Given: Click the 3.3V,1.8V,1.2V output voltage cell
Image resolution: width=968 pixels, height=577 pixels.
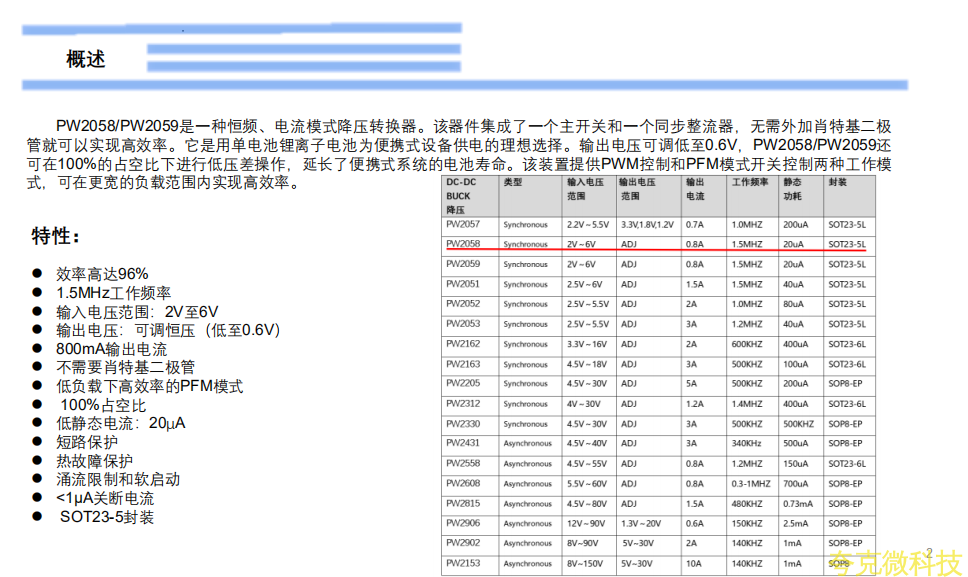Looking at the screenshot, I should click(647, 224).
